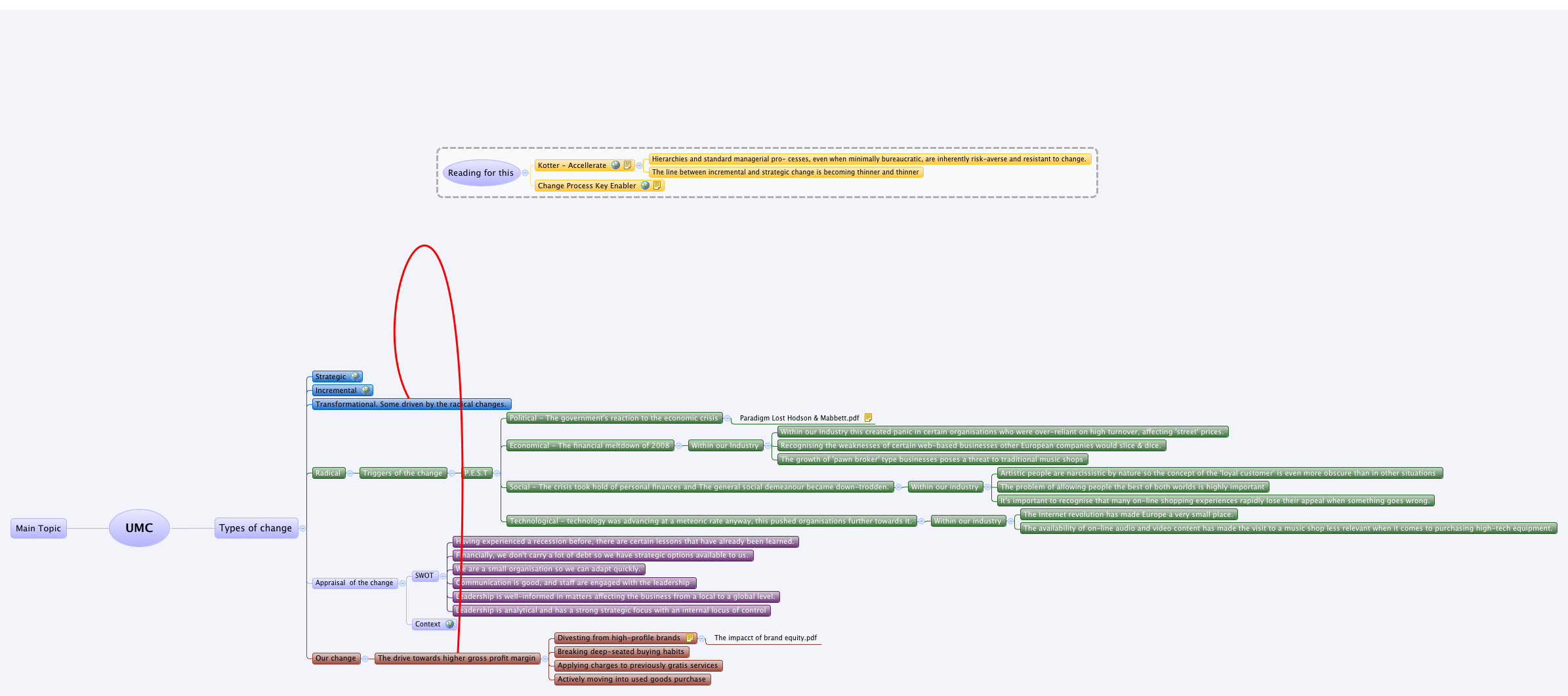Open the notes icon on Change Process Key Enabler
This screenshot has width=1568, height=696.
[658, 186]
